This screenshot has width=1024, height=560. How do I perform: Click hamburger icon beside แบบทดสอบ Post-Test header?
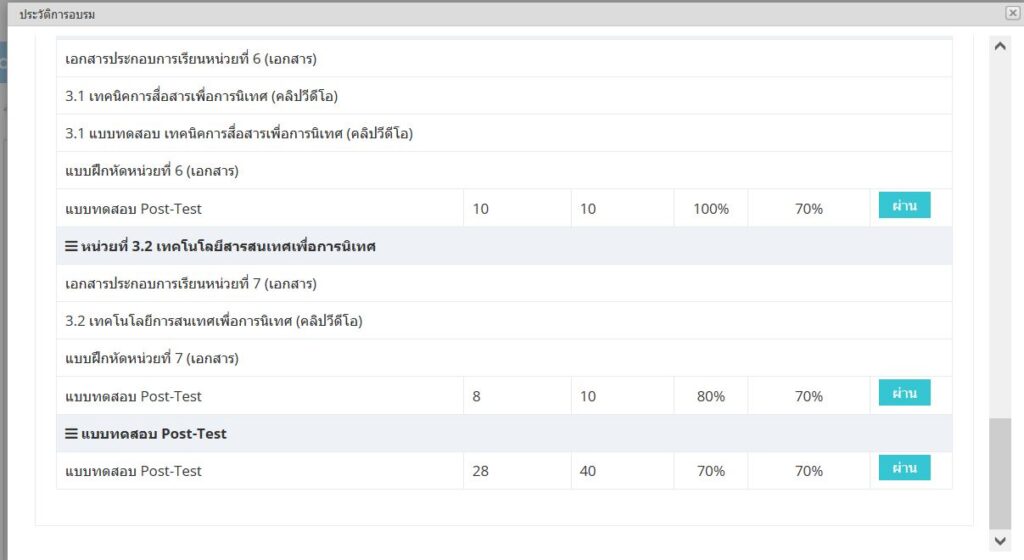pos(71,434)
